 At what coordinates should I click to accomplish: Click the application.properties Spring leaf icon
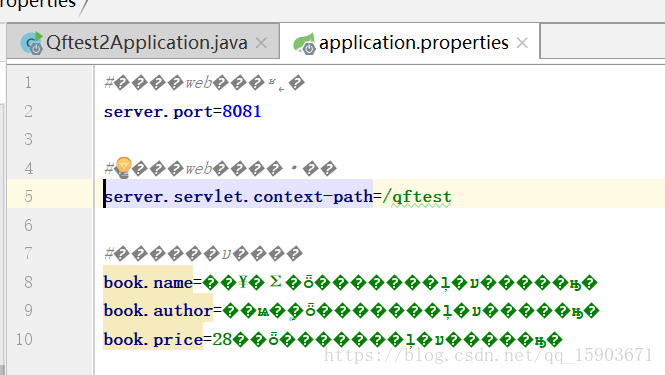(x=304, y=43)
